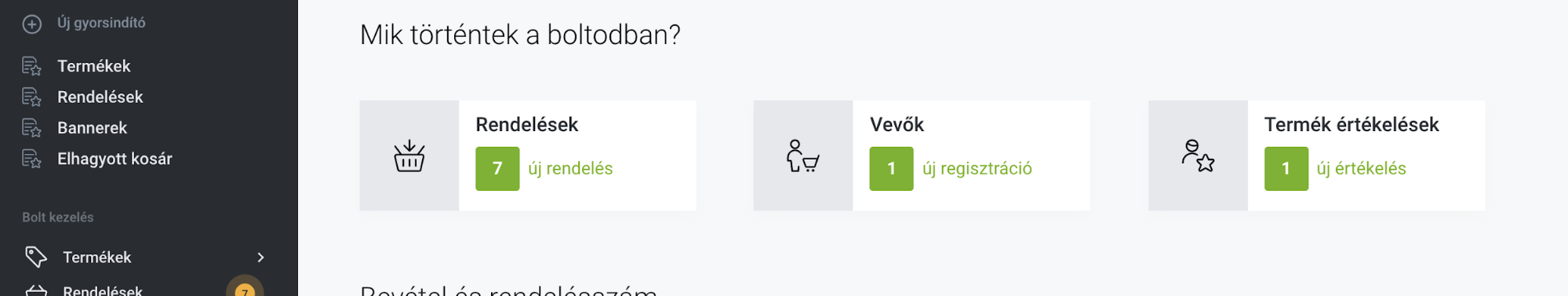Click the price tag icon under Bolt kezelés

pyautogui.click(x=36, y=257)
